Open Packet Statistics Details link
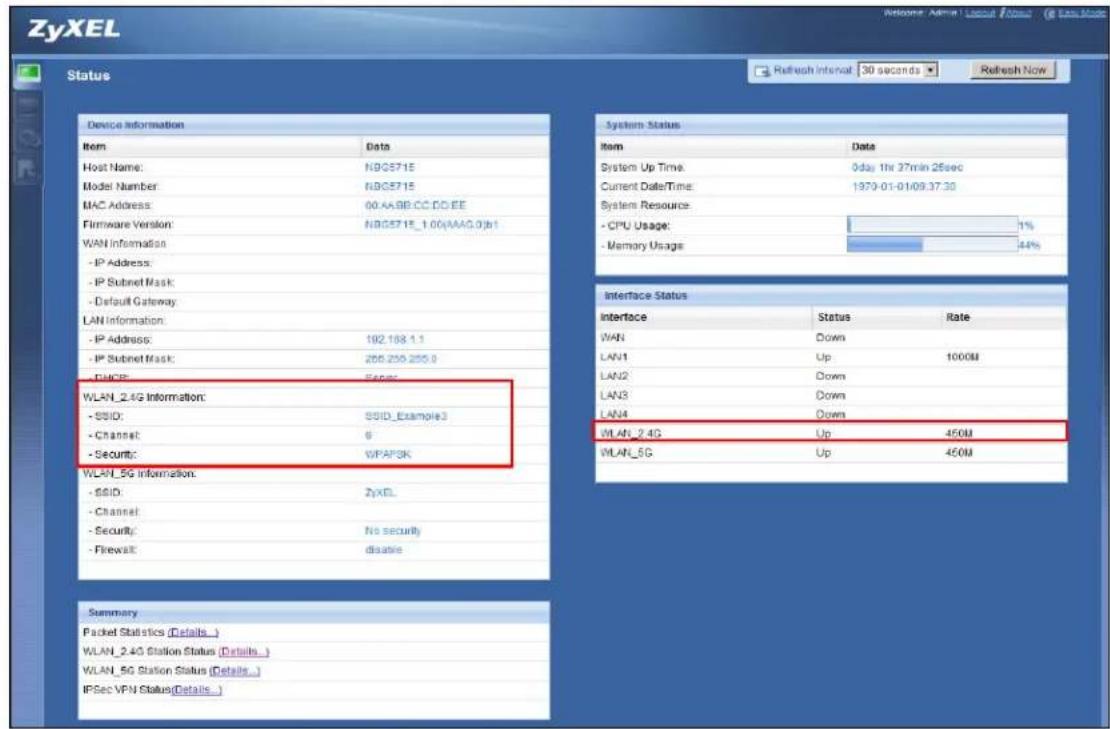 click(x=193, y=632)
